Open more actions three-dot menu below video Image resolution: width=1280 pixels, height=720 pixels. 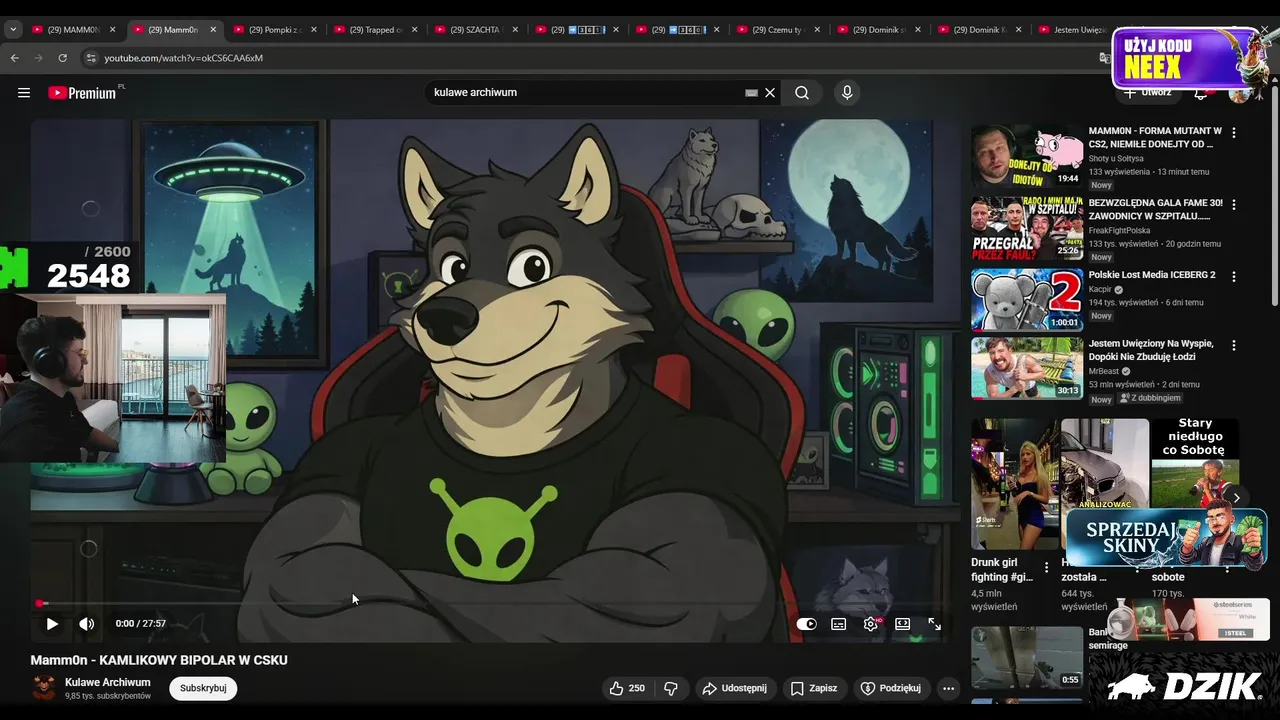coord(948,688)
